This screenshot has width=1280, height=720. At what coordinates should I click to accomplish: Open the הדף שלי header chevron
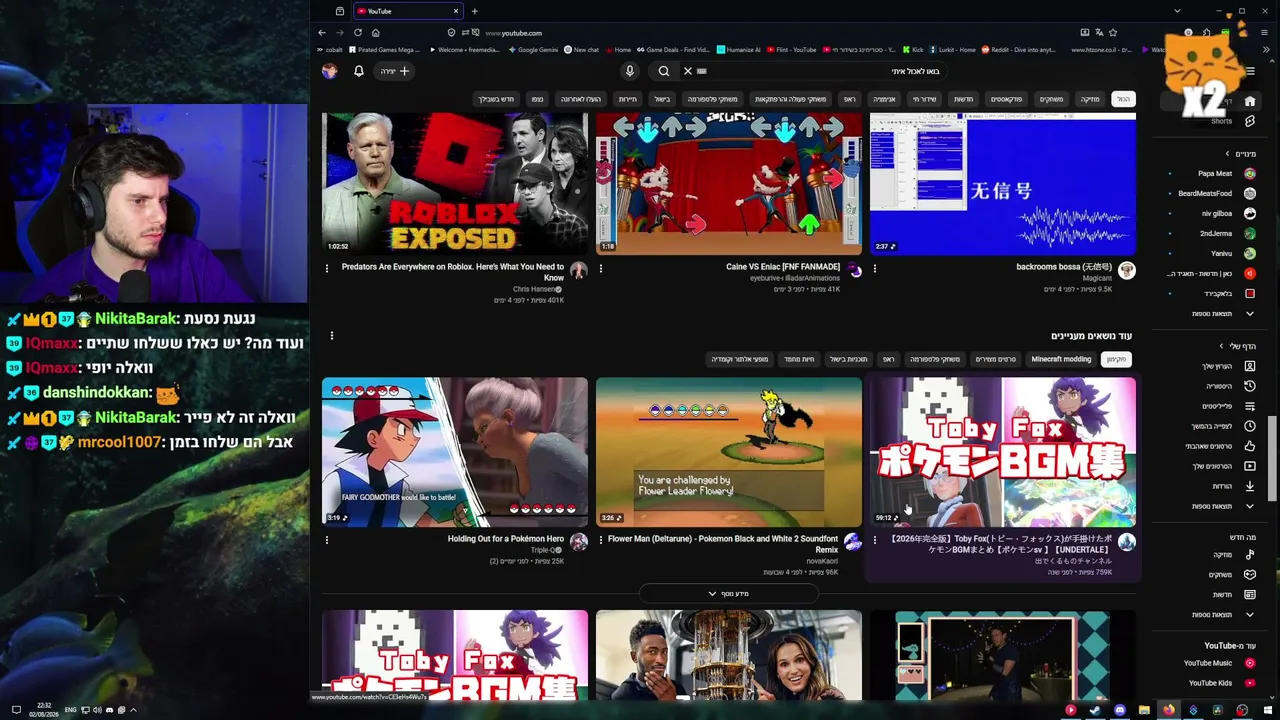coord(1222,346)
